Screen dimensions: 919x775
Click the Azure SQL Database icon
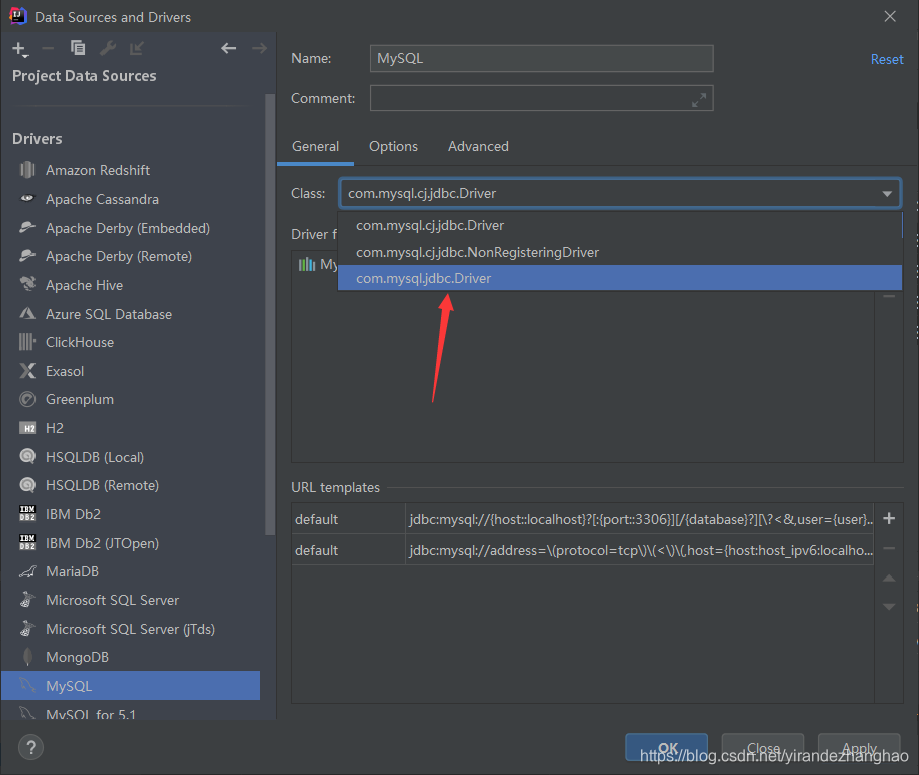click(x=28, y=314)
